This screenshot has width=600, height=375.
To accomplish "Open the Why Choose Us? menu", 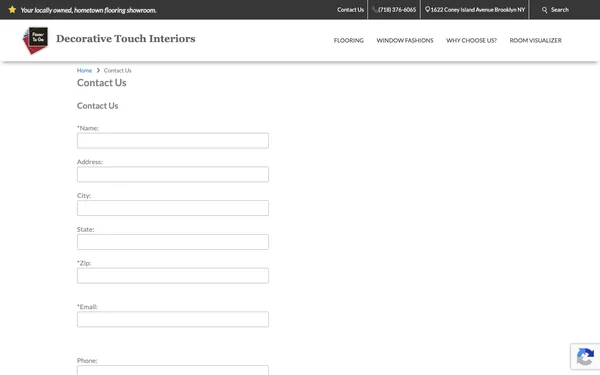I will point(471,40).
